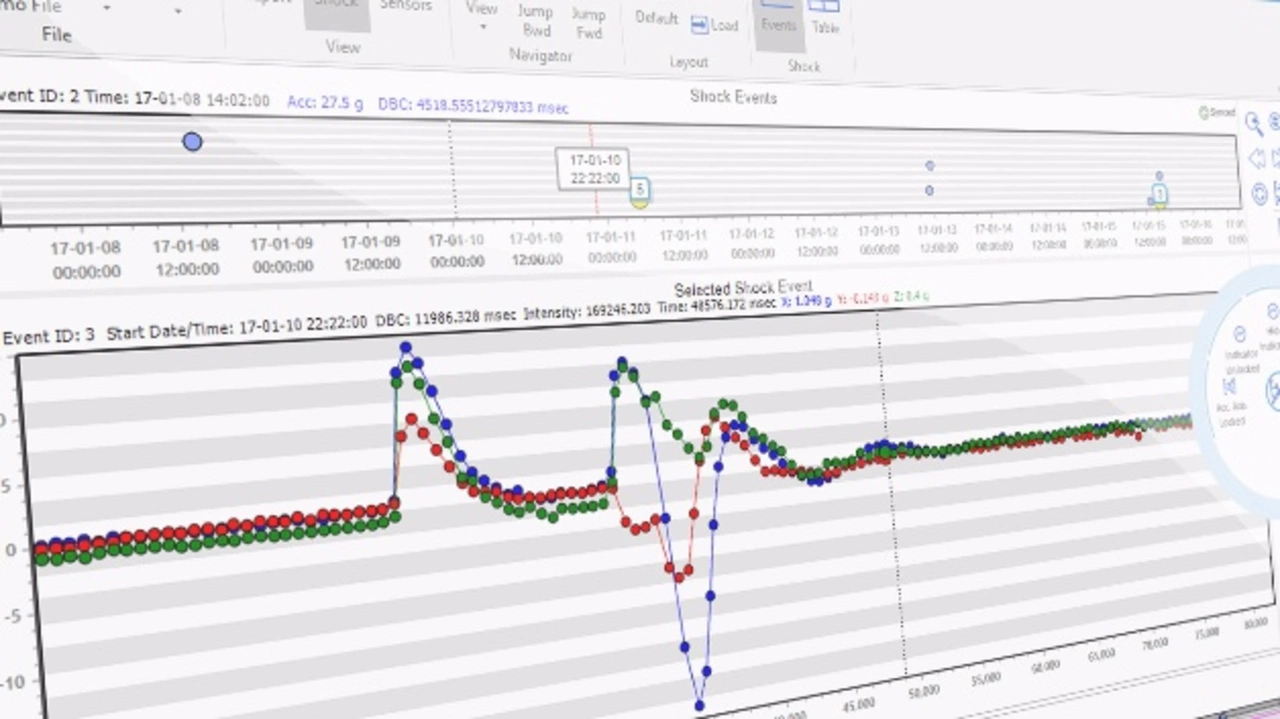Expand the second dropdown arrow in the File group

pos(178,11)
